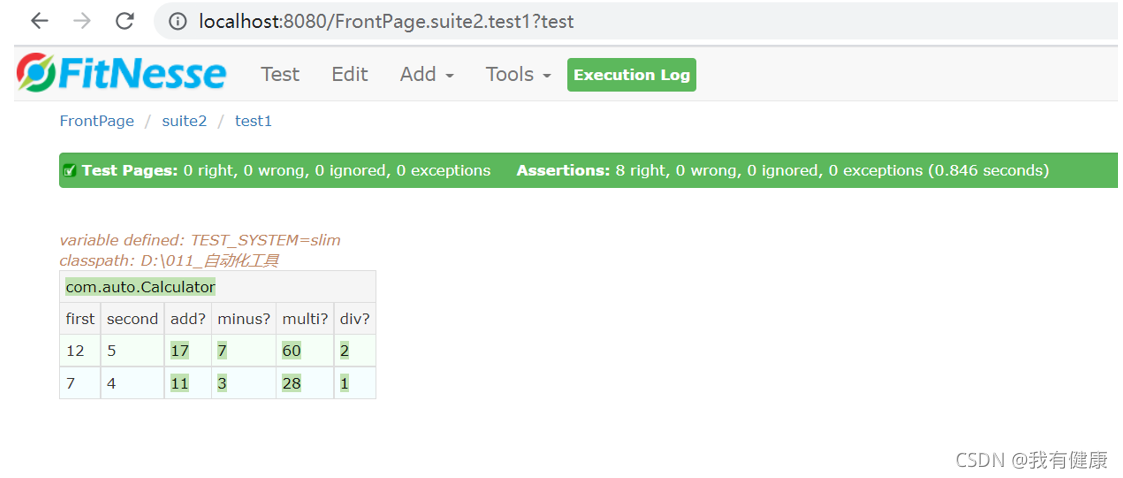The image size is (1123, 478).
Task: Go to FrontPage breadcrumb link
Action: [x=96, y=121]
